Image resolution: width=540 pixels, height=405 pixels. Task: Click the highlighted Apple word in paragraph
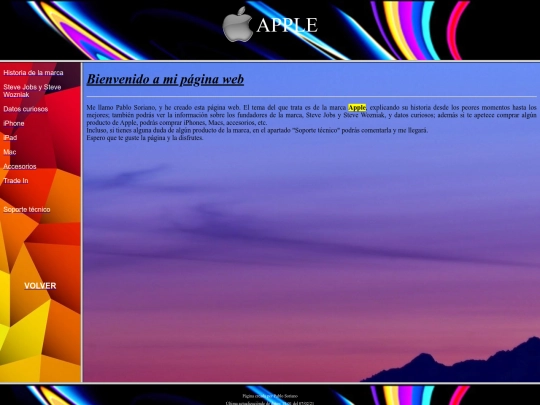pos(357,107)
